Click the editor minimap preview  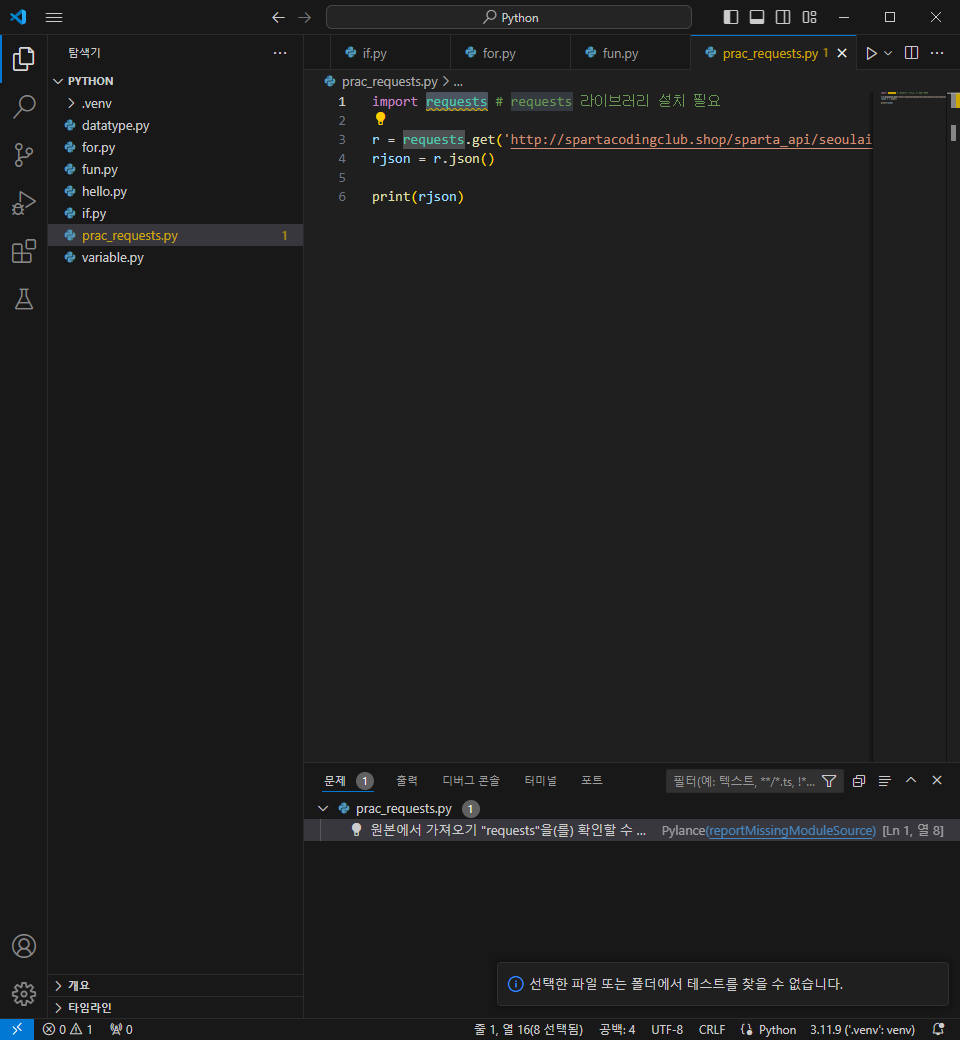(912, 98)
